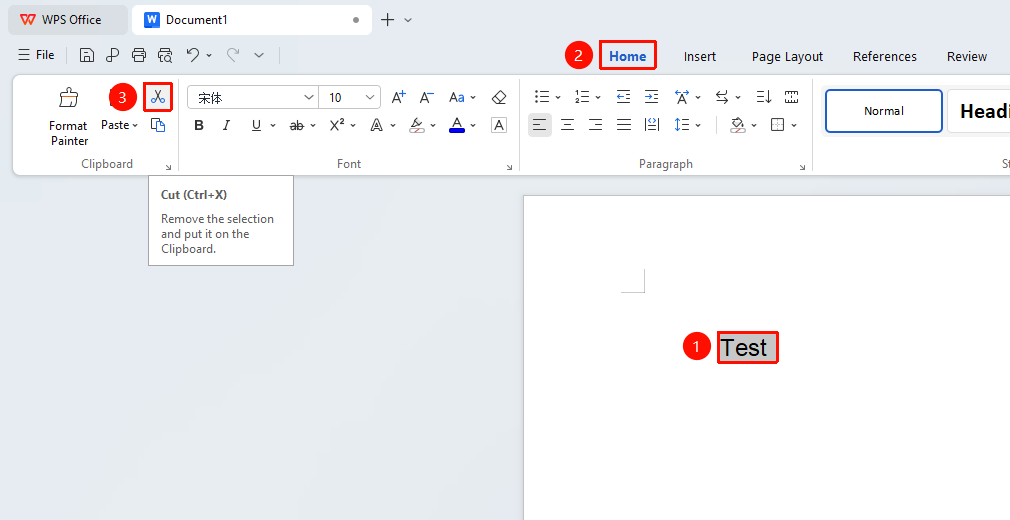Viewport: 1010px width, 520px height.
Task: Click the Character Border boxed A icon
Action: (499, 125)
